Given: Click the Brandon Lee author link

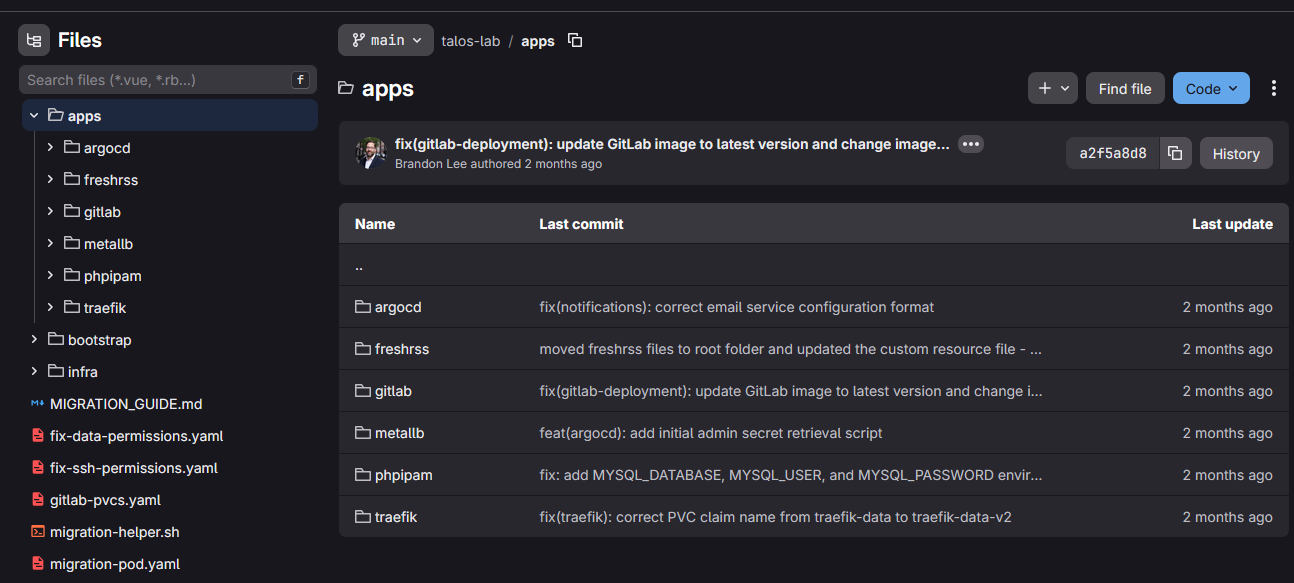Looking at the screenshot, I should (x=432, y=164).
